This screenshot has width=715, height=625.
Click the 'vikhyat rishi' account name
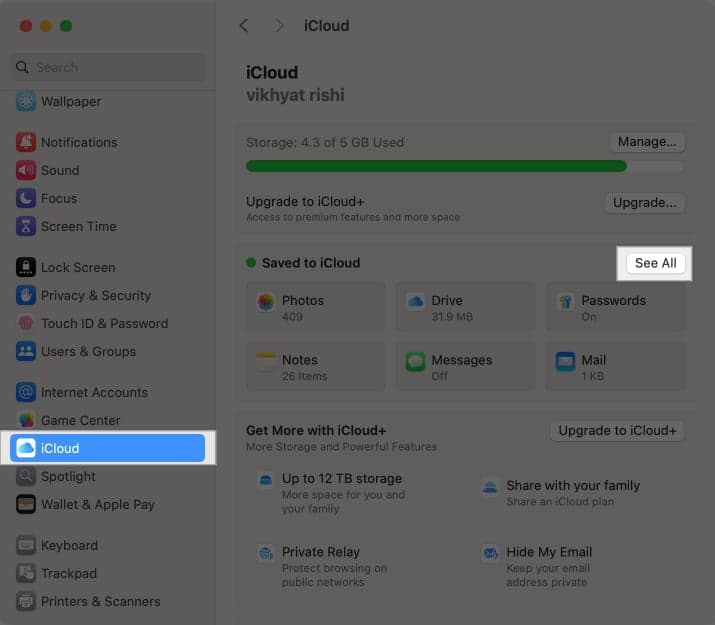pyautogui.click(x=295, y=95)
